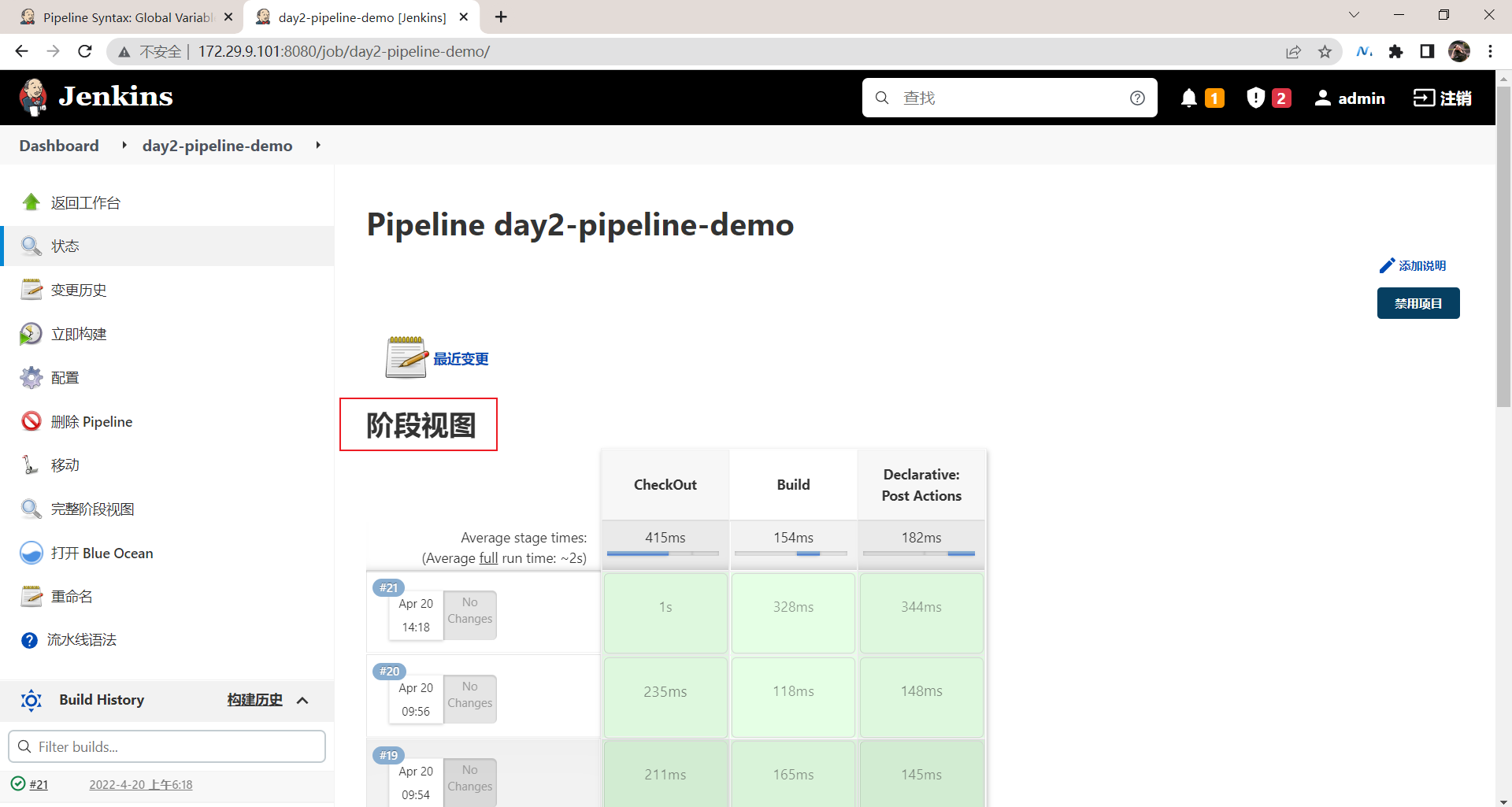Expand day2-pipeline-demo breadcrumb dropdown arrow
1512x807 pixels.
(318, 145)
